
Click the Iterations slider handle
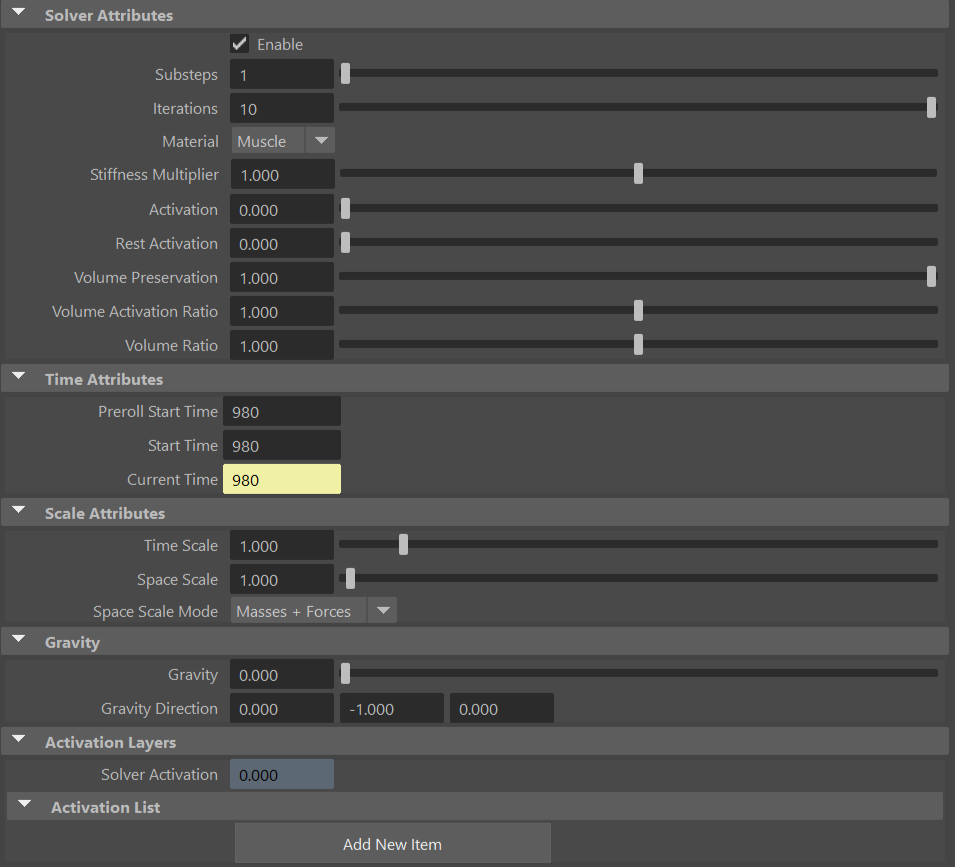(x=931, y=107)
